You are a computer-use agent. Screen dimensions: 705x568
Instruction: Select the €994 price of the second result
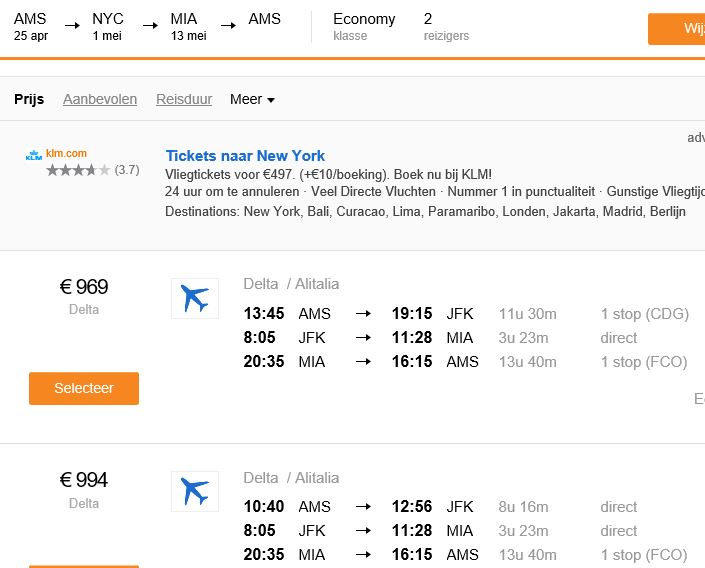(84, 480)
